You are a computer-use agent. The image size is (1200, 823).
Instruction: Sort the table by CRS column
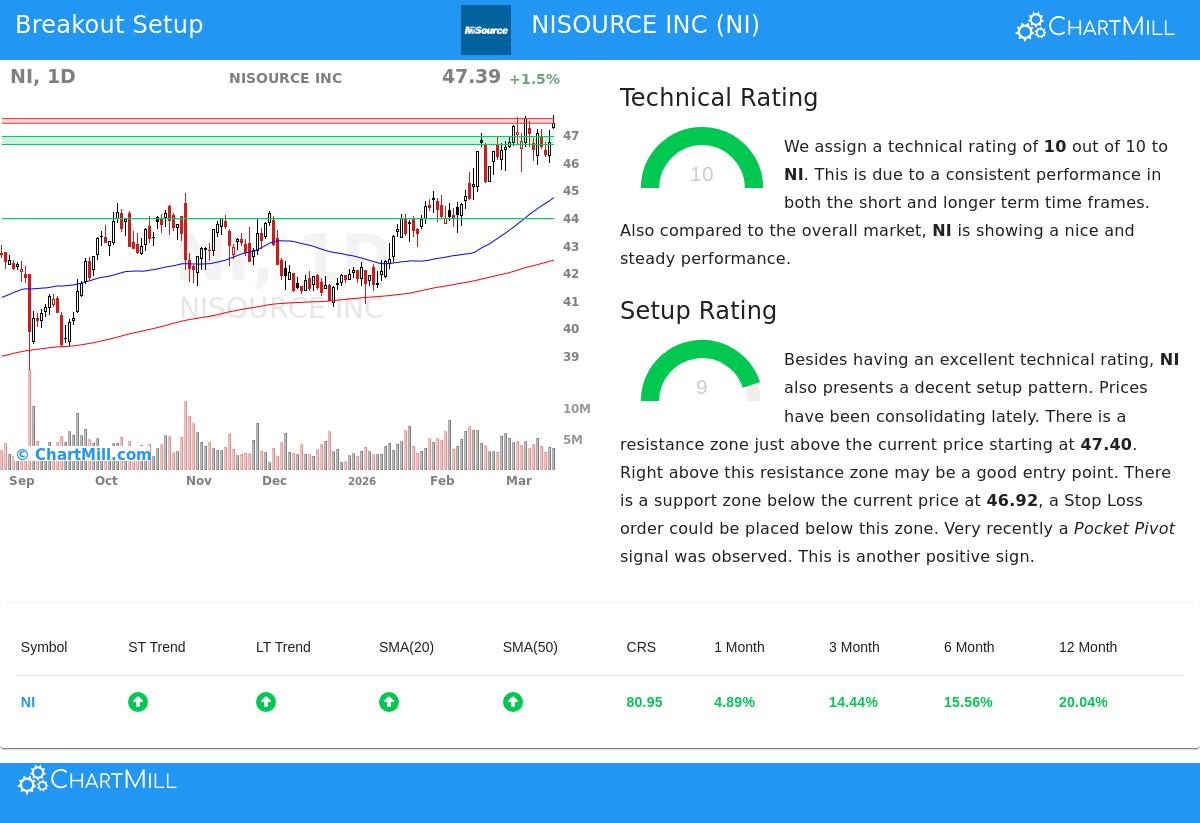[641, 647]
